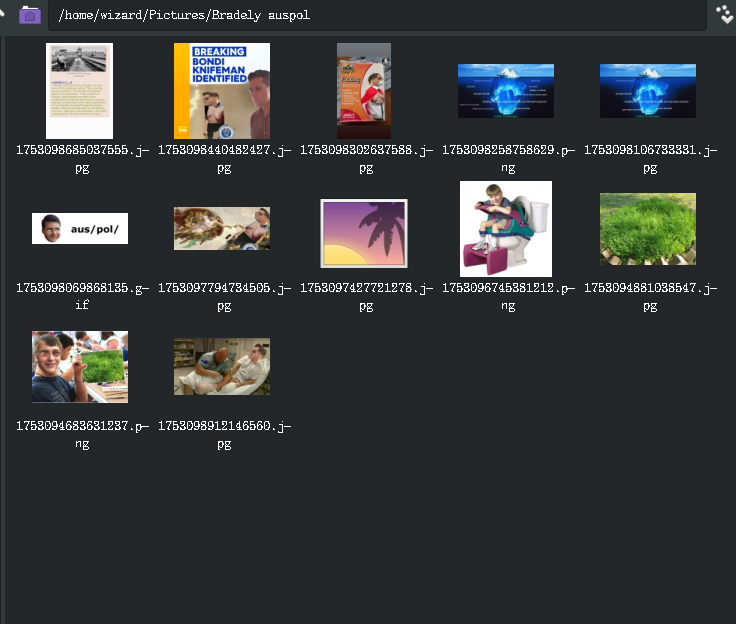Screen dimensions: 736x624
Task: Click the /home/wizard/Pictures/Bradely auspol path field
Action: [x=377, y=15]
